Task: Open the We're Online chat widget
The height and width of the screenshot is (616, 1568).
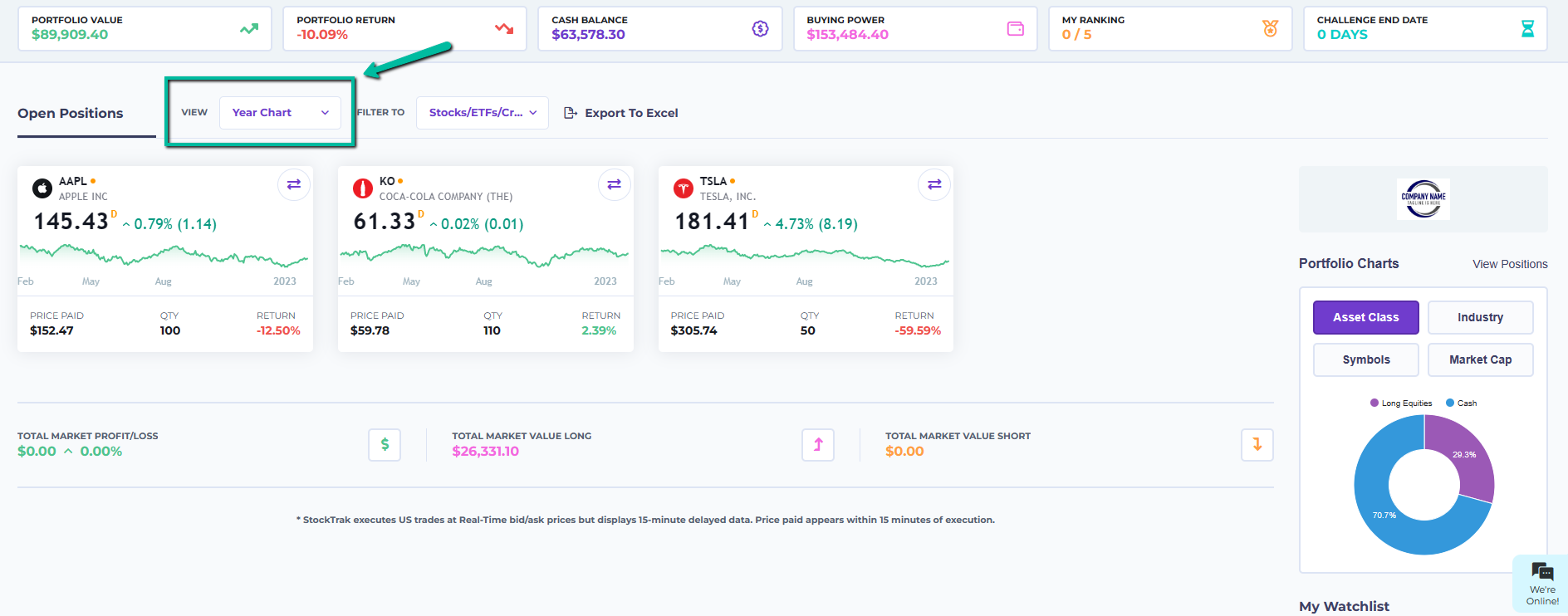Action: point(1541,584)
